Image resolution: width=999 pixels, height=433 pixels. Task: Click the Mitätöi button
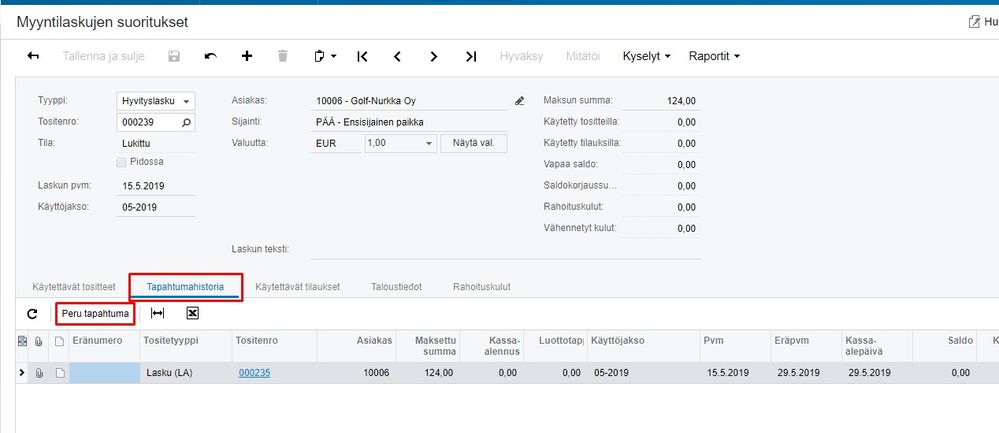click(583, 56)
